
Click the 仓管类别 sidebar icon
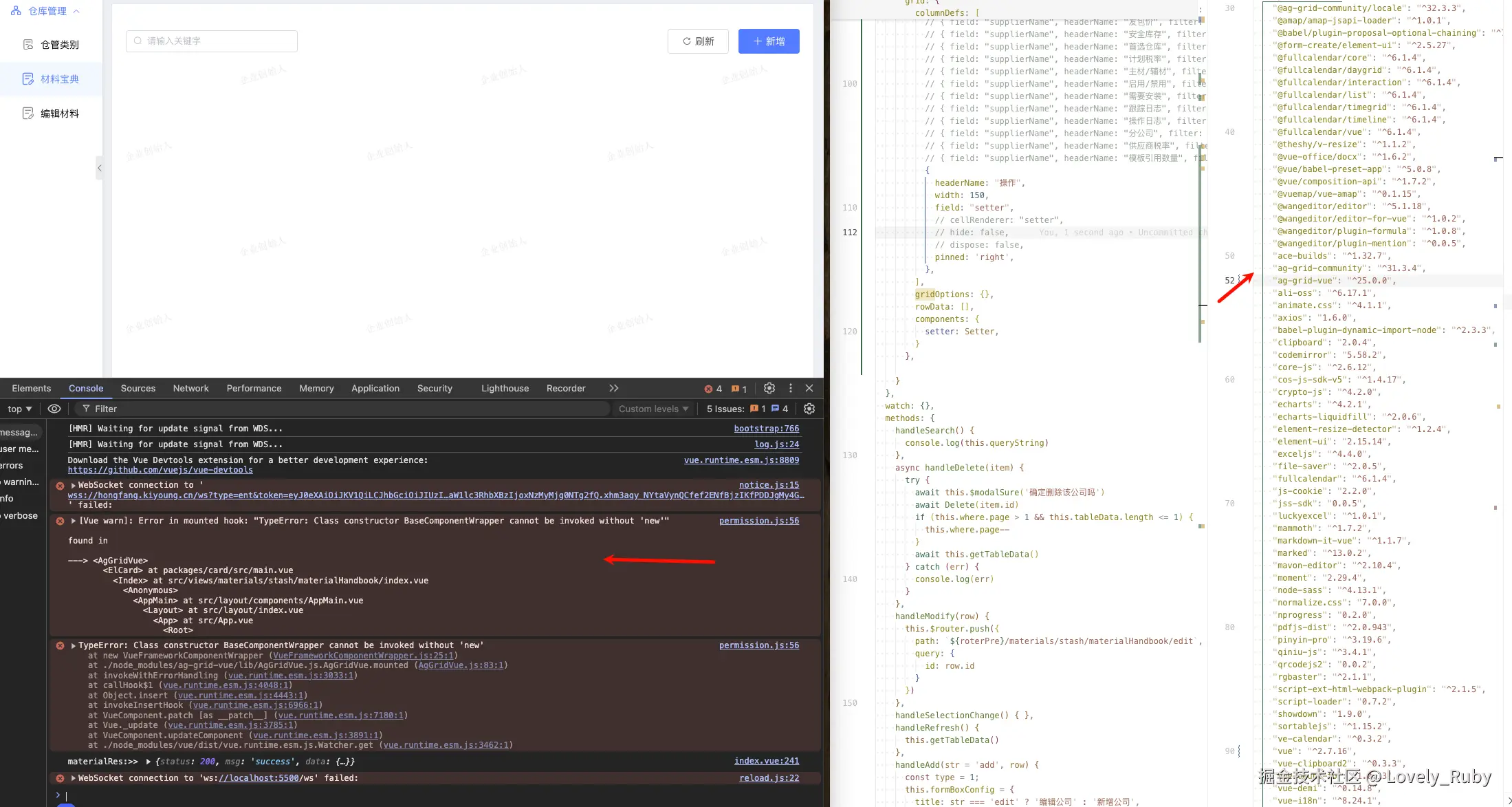point(28,45)
